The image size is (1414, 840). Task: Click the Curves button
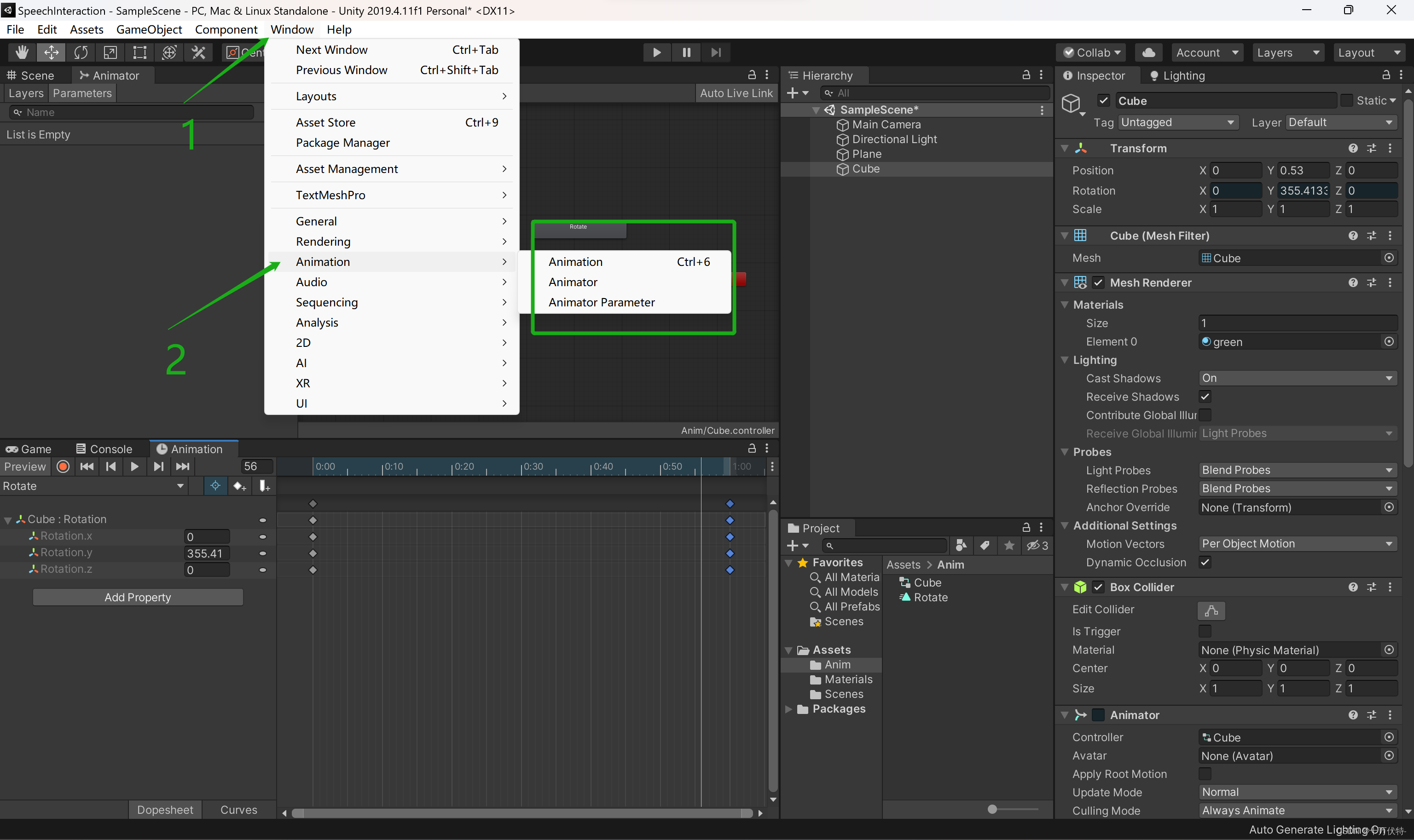coord(238,810)
